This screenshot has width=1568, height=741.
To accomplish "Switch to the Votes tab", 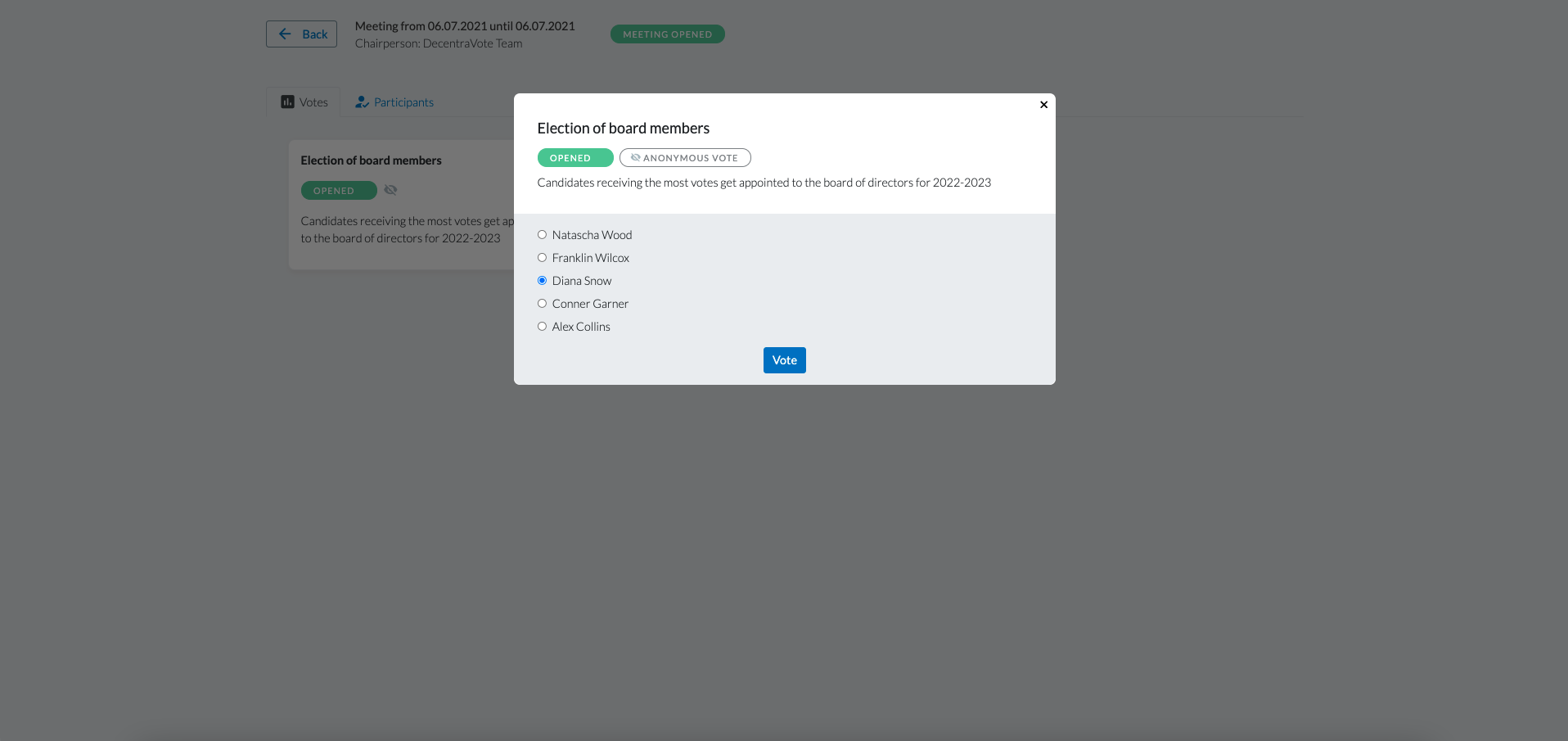I will coord(304,102).
